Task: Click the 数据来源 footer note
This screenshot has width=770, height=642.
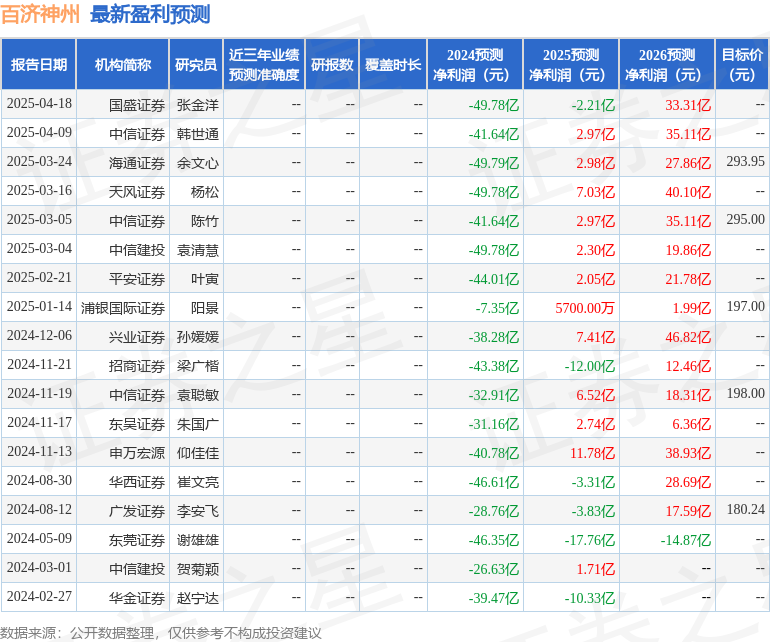Action: [161, 633]
